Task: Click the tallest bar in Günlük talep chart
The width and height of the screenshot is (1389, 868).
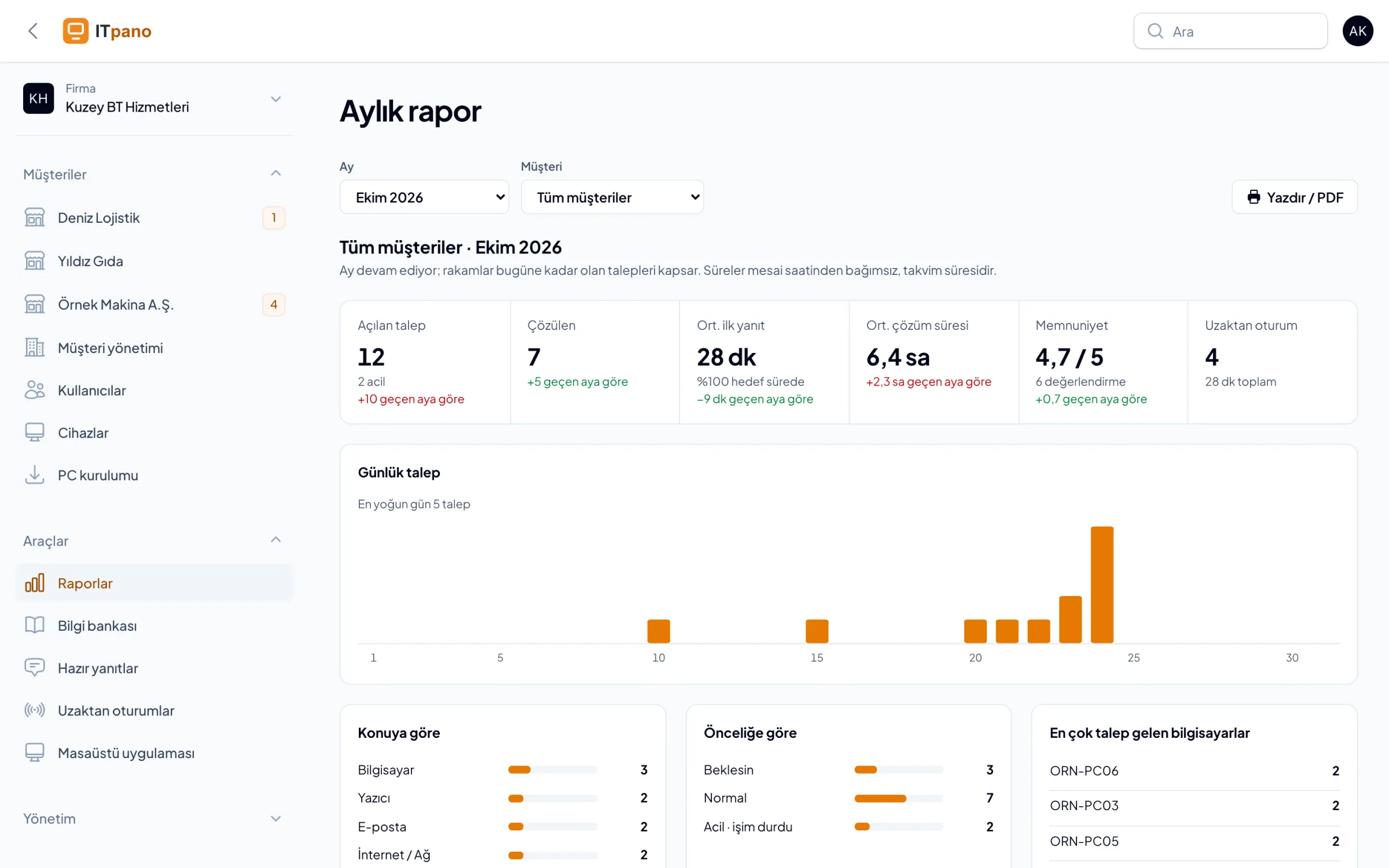Action: 1102,584
